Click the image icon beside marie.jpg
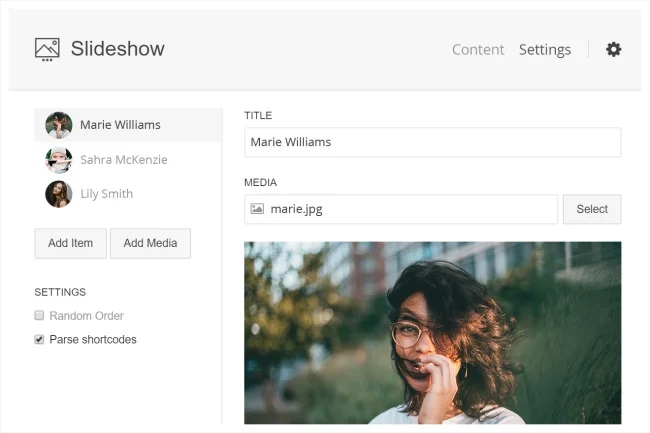 (x=257, y=209)
